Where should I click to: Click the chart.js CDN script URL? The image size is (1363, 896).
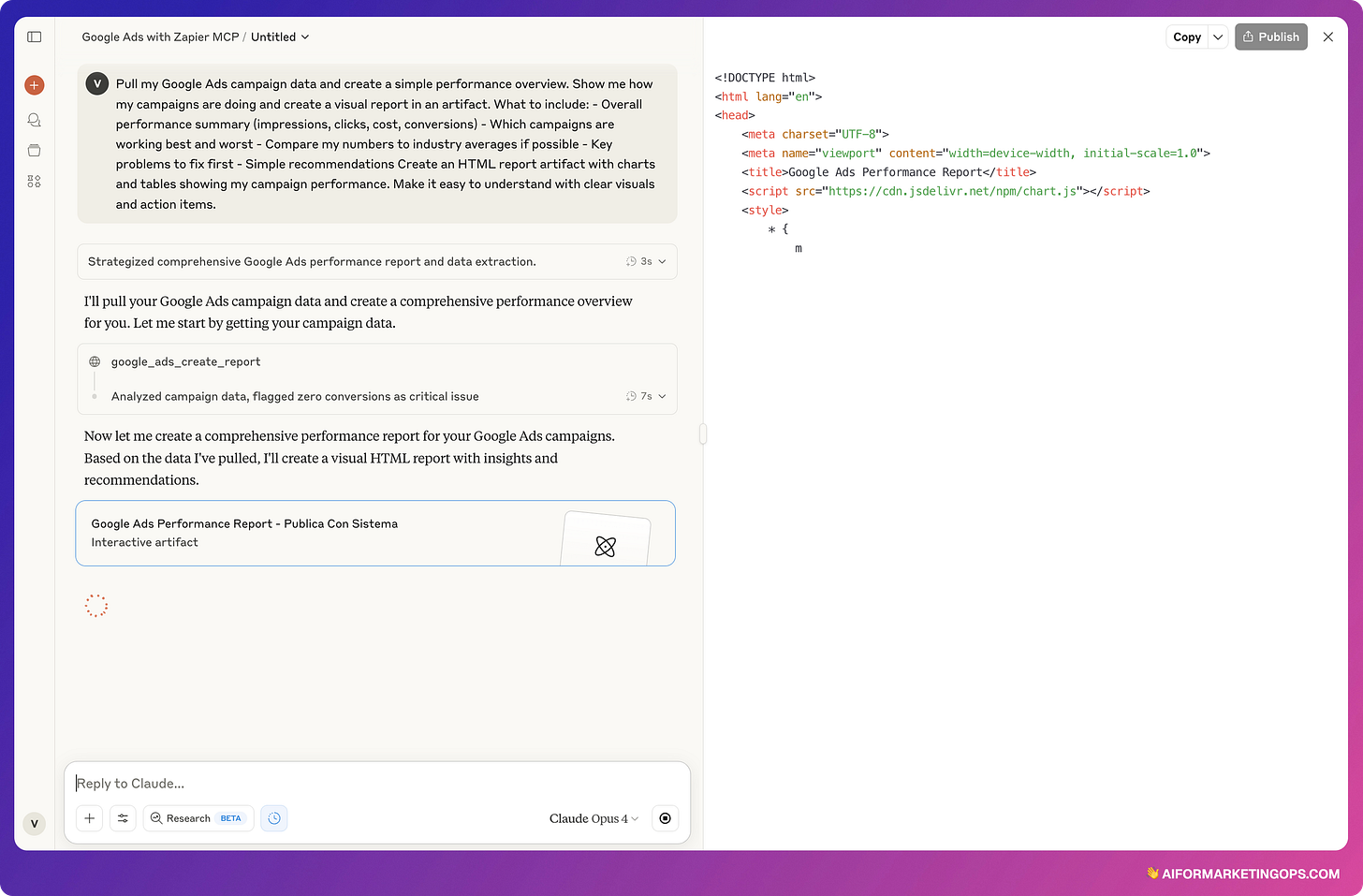pyautogui.click(x=952, y=191)
